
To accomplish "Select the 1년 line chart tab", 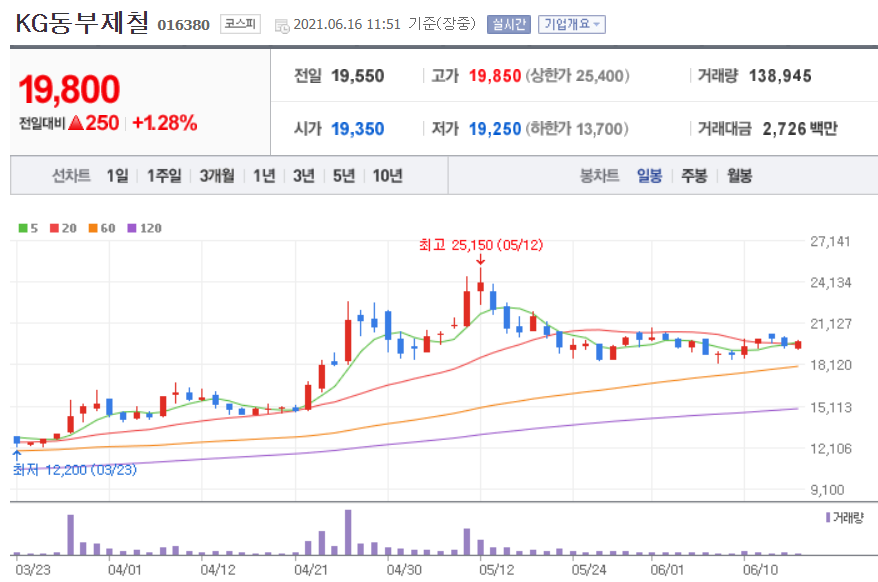I will [x=264, y=176].
